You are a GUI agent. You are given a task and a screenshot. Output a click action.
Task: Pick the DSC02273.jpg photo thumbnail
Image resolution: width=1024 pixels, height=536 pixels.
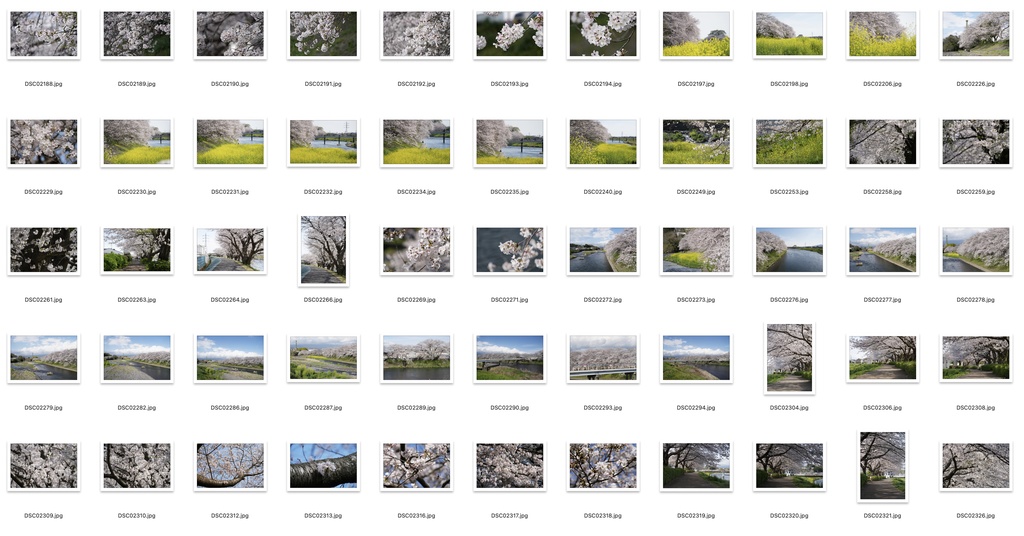click(696, 250)
